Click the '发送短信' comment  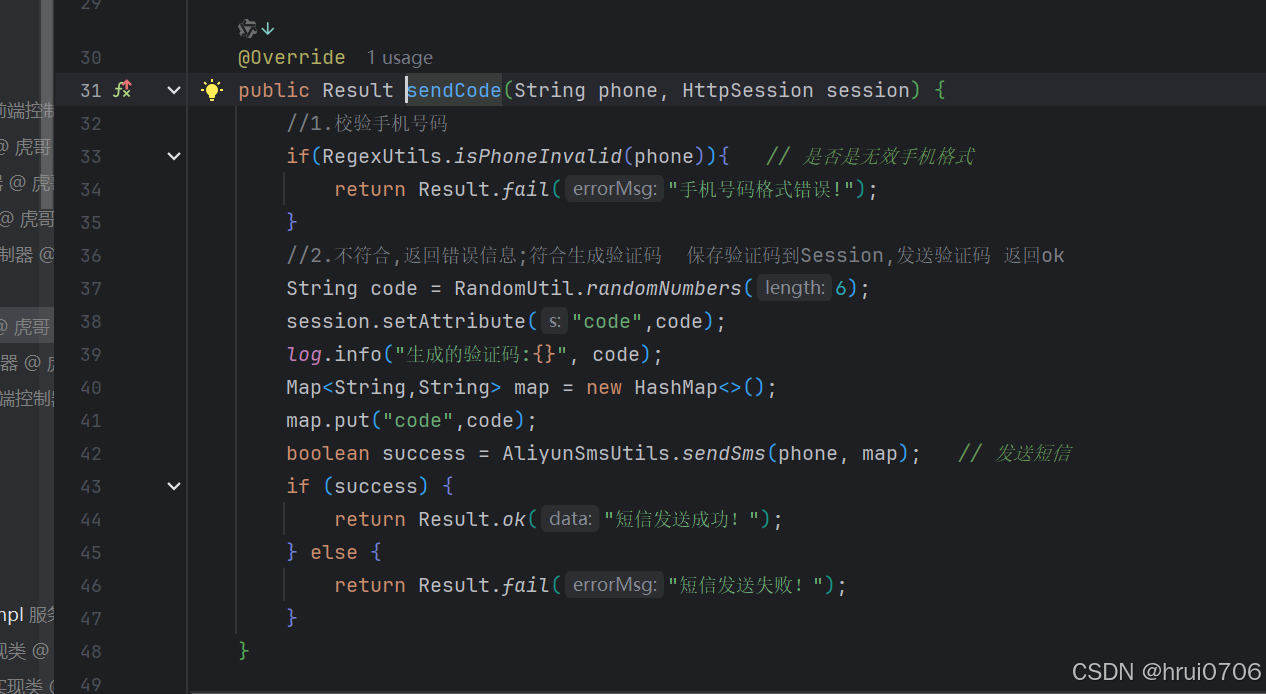point(1014,453)
